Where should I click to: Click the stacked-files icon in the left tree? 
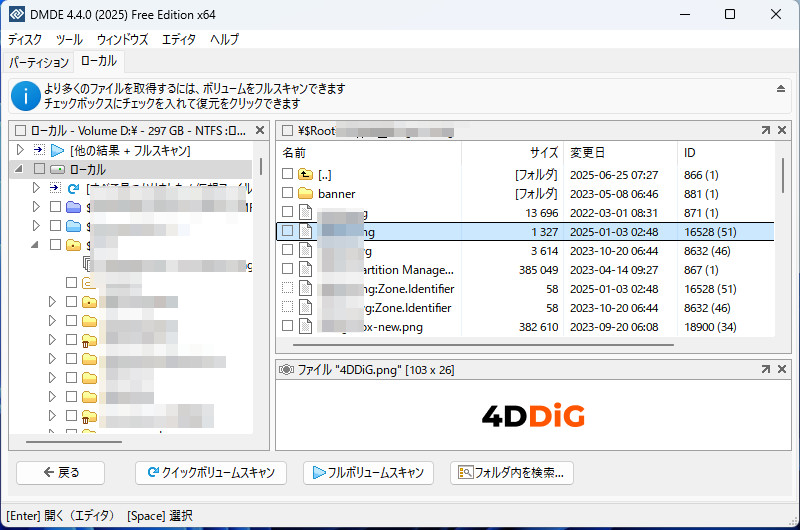coord(87,263)
